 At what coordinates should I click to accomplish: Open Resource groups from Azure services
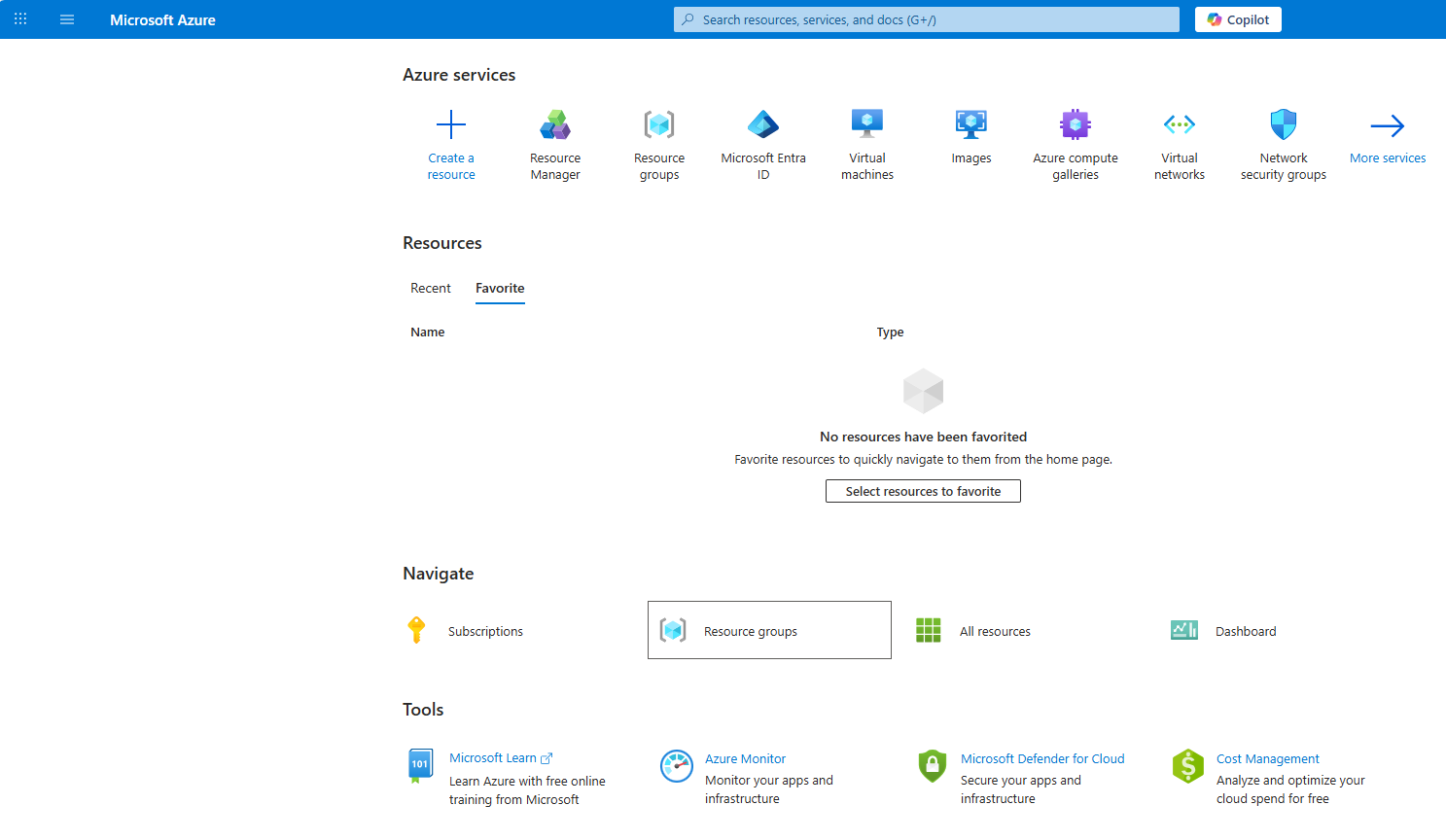[x=659, y=124]
